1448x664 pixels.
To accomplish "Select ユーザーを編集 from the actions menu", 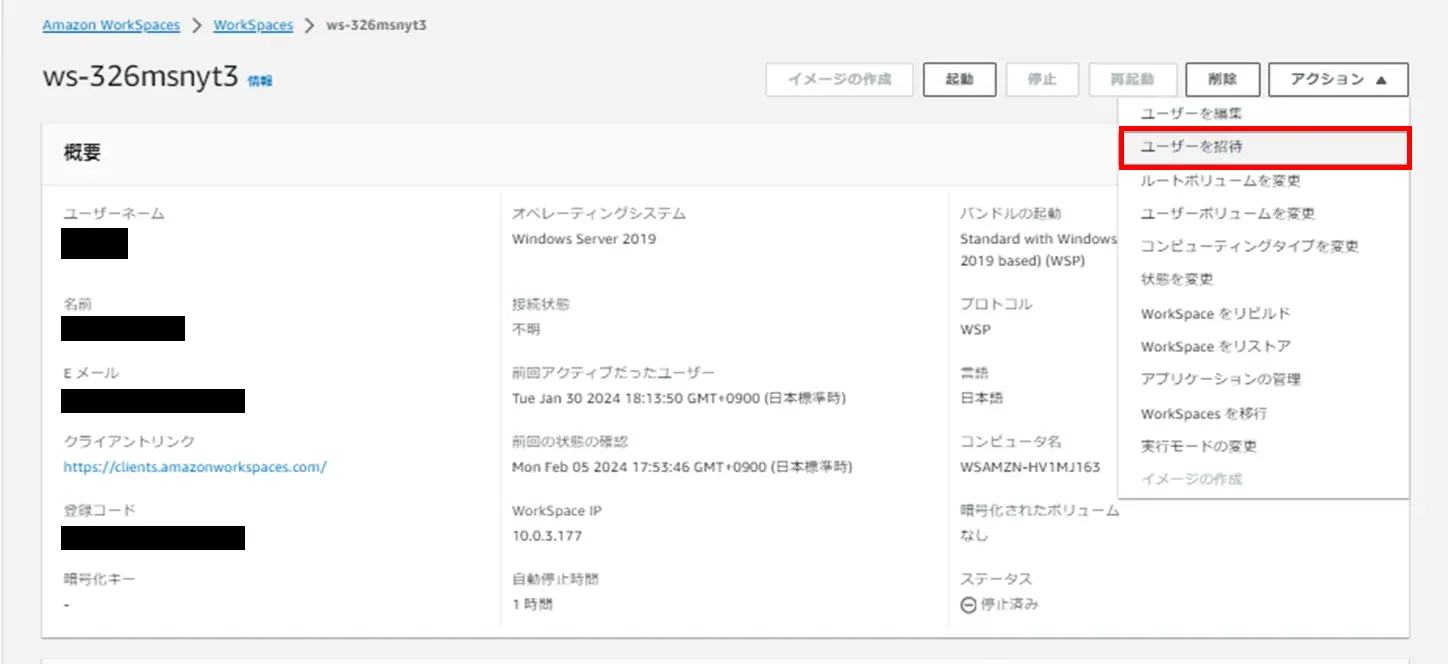I will (x=1191, y=114).
